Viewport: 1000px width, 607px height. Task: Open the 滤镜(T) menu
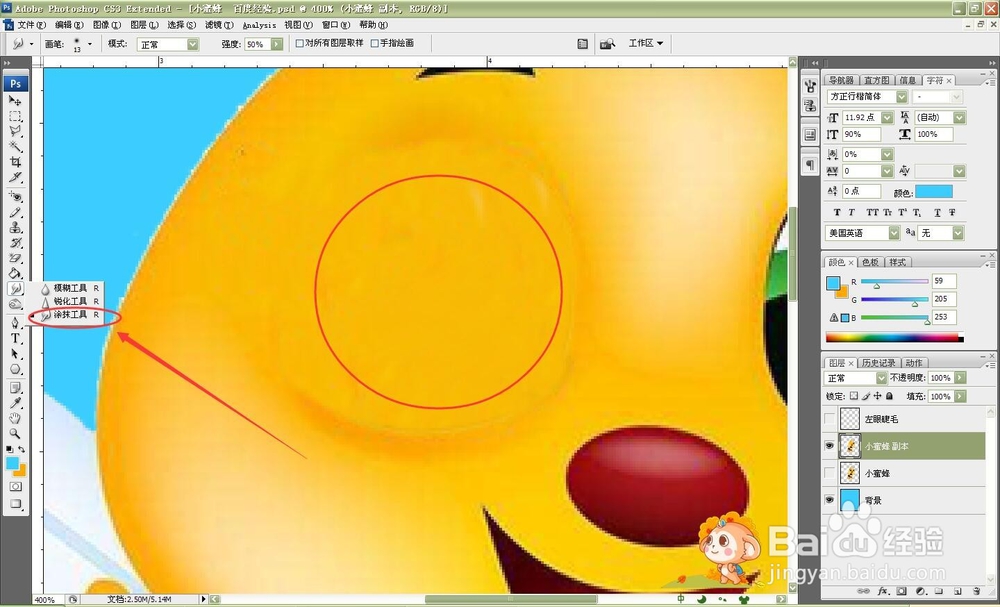click(219, 25)
